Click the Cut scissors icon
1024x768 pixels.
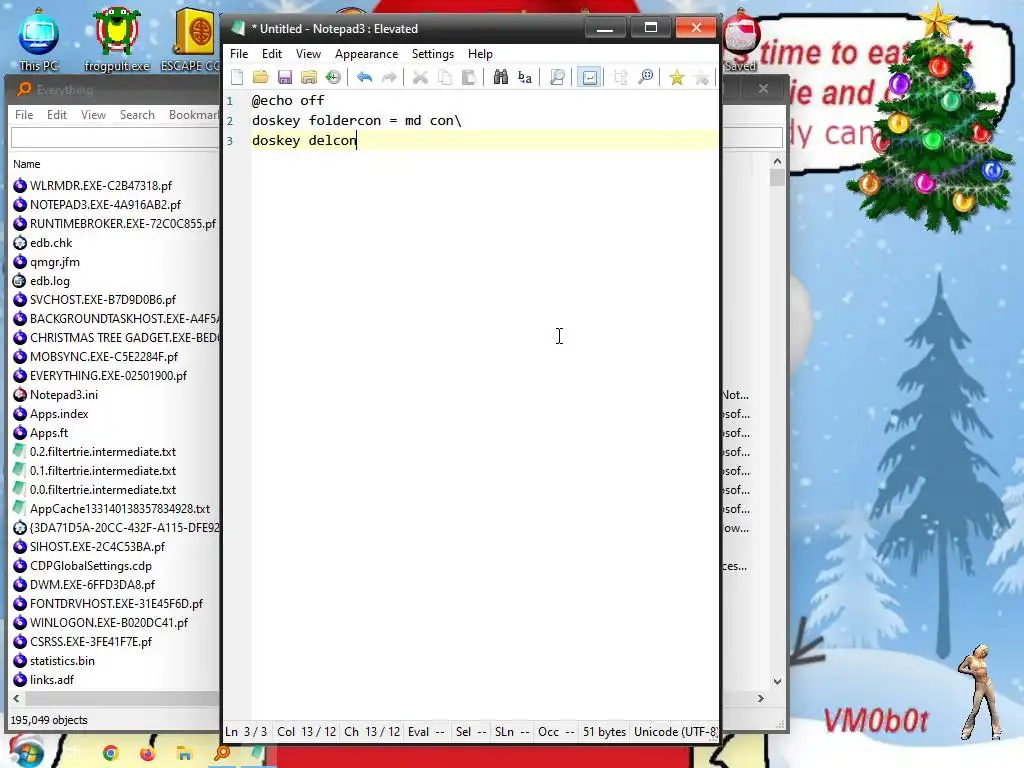420,77
